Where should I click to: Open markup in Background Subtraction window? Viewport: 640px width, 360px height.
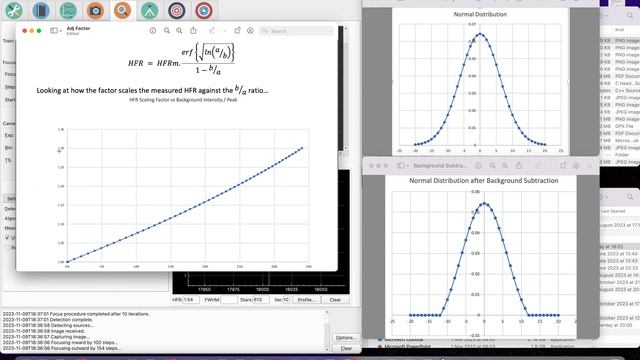[576, 166]
